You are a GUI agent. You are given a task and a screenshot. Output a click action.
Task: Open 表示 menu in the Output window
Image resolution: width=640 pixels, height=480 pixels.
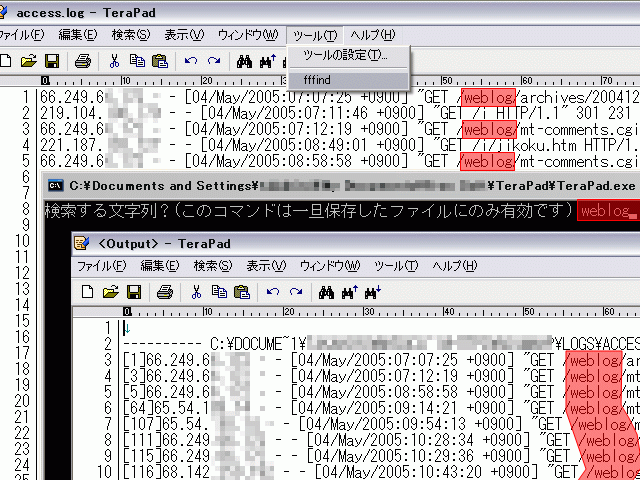(x=266, y=266)
